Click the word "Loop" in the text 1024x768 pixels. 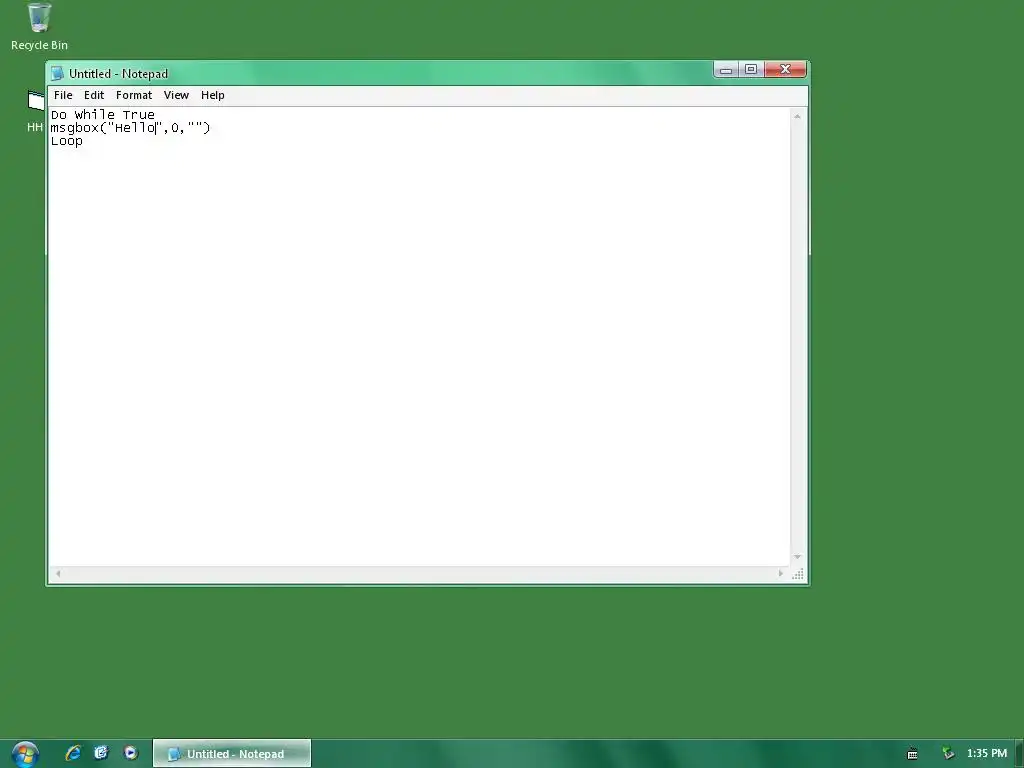67,141
